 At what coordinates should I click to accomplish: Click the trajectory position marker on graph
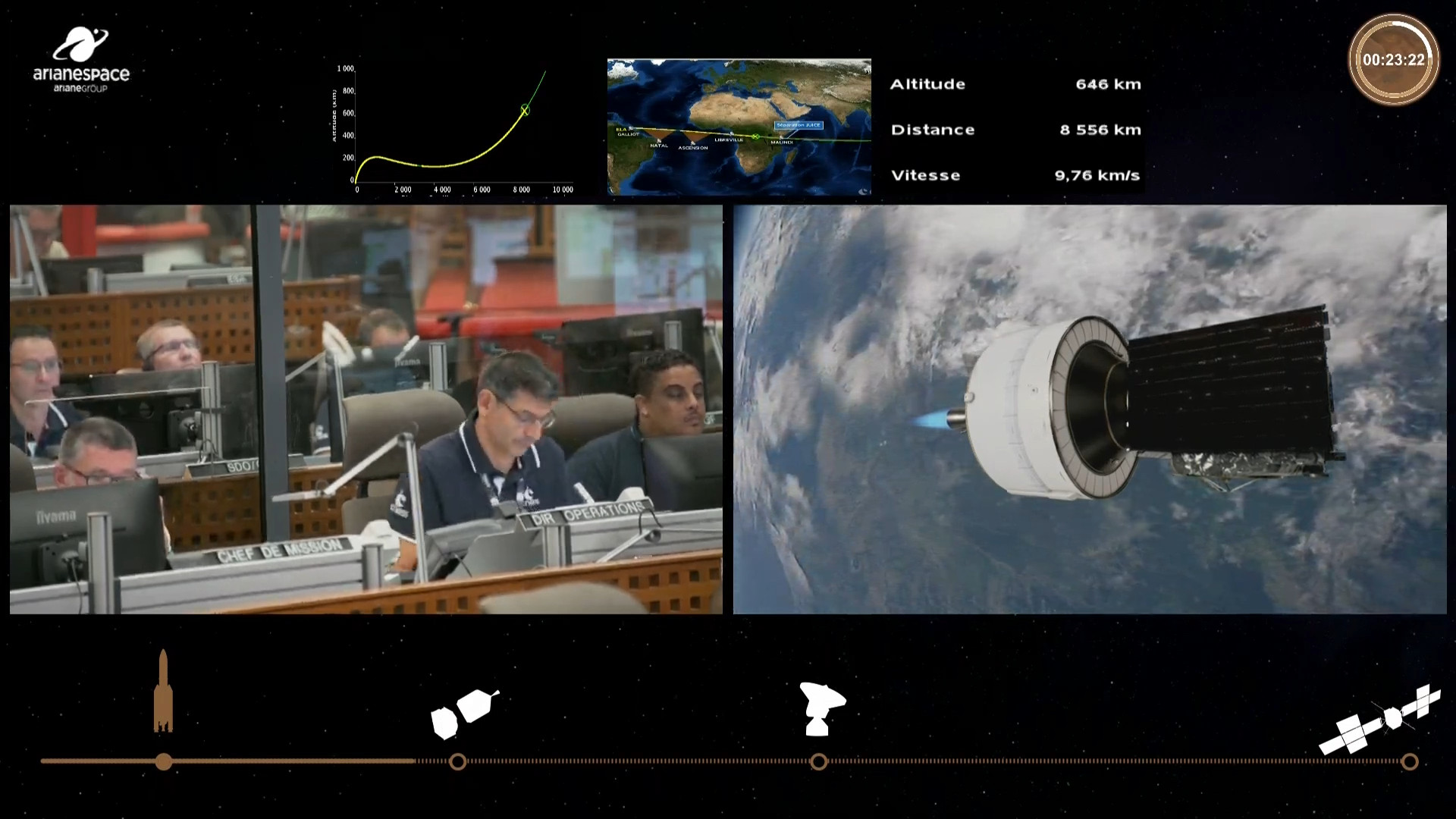[525, 111]
